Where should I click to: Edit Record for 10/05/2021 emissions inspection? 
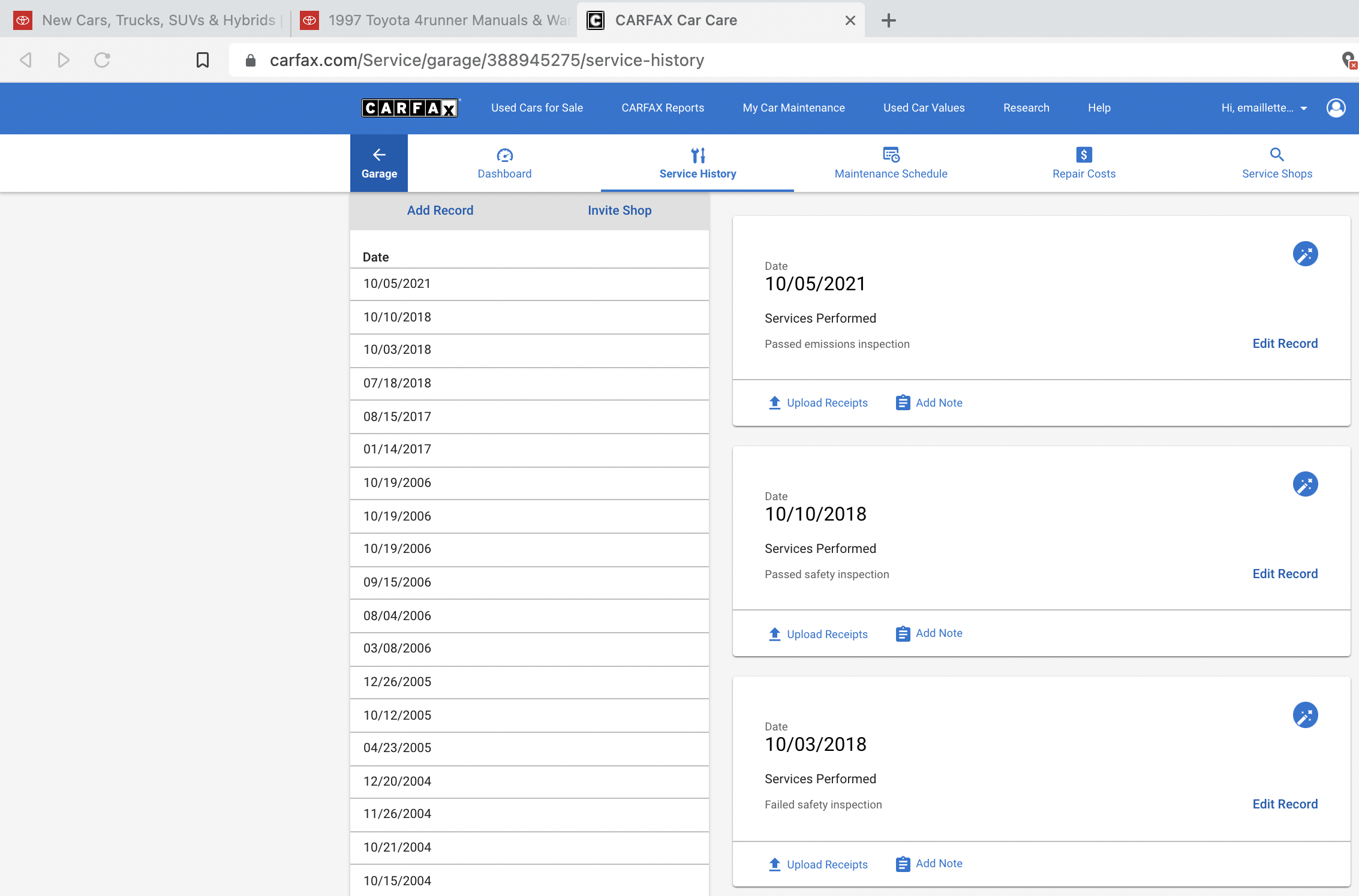pyautogui.click(x=1285, y=344)
